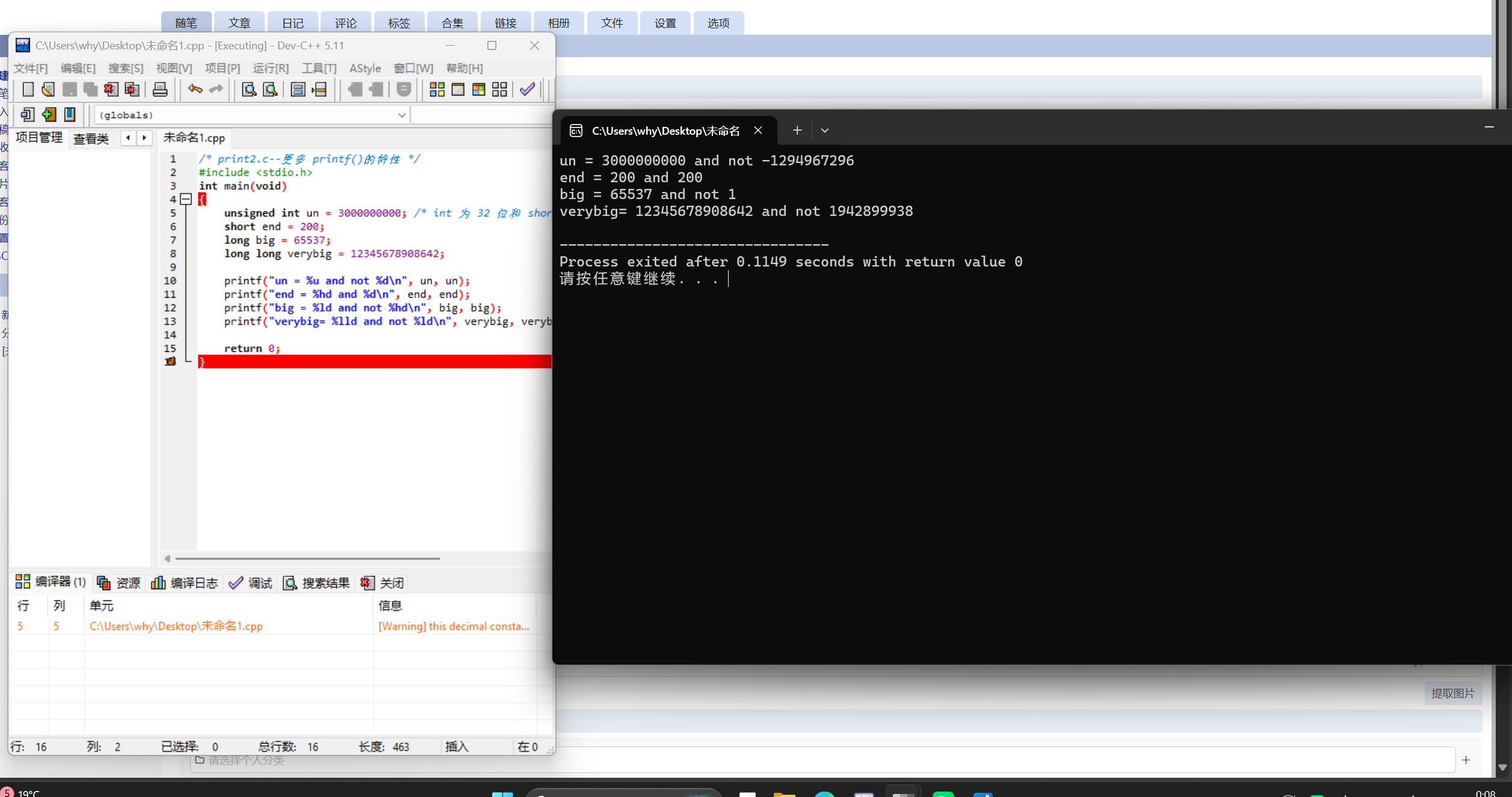
Task: Switch to the 编译日志 tab
Action: (185, 583)
